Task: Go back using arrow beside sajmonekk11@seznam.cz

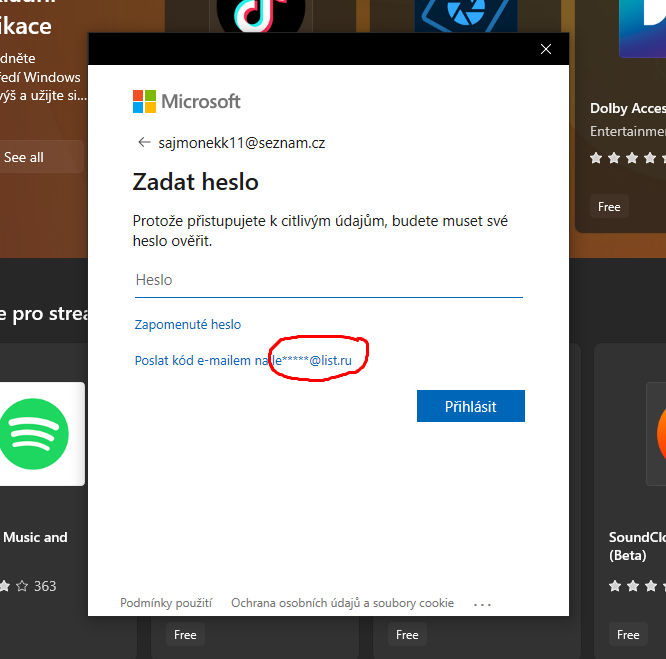Action: coord(144,143)
